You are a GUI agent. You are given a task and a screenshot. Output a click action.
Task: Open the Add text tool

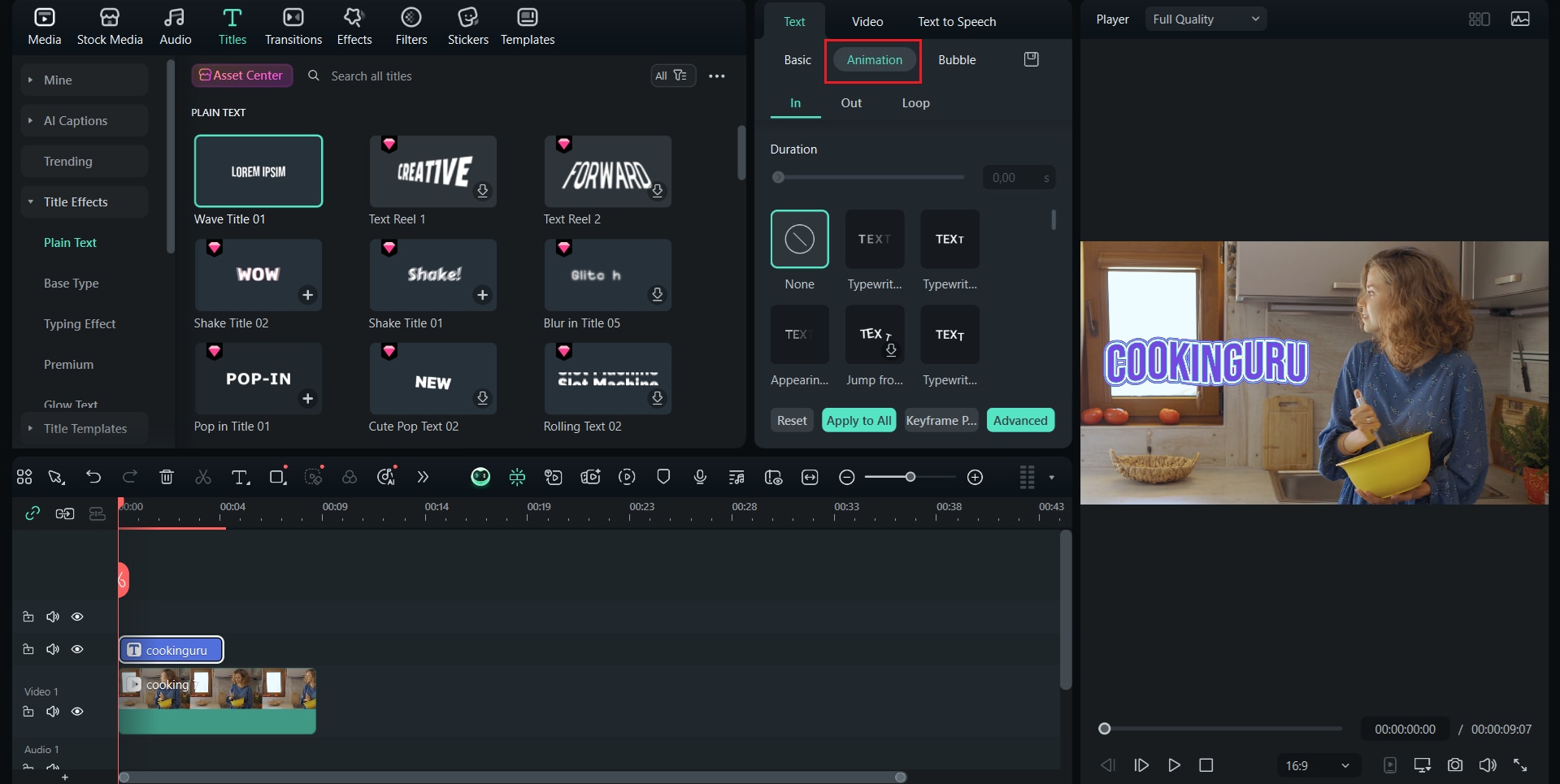241,477
